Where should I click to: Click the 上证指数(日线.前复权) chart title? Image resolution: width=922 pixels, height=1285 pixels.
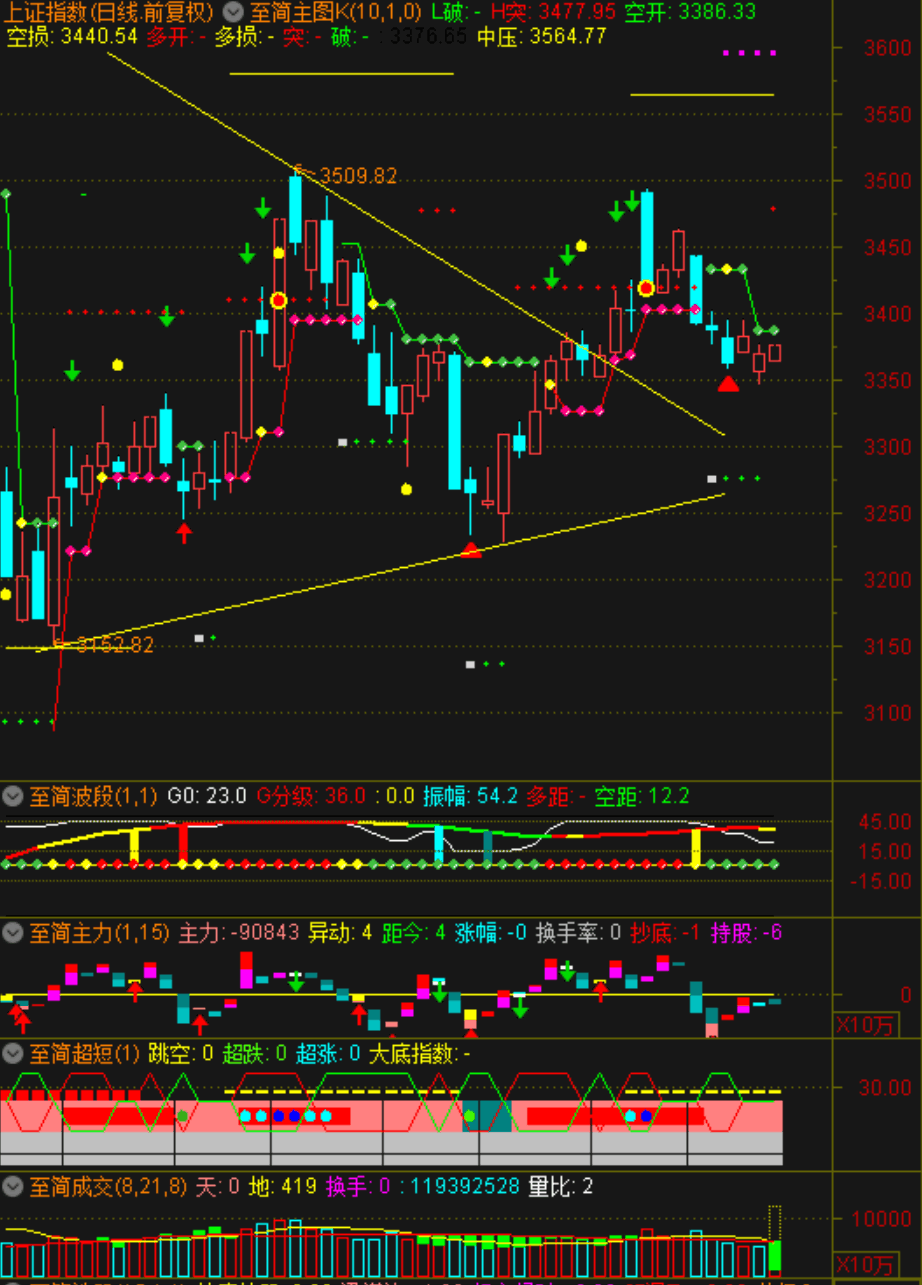click(x=110, y=12)
